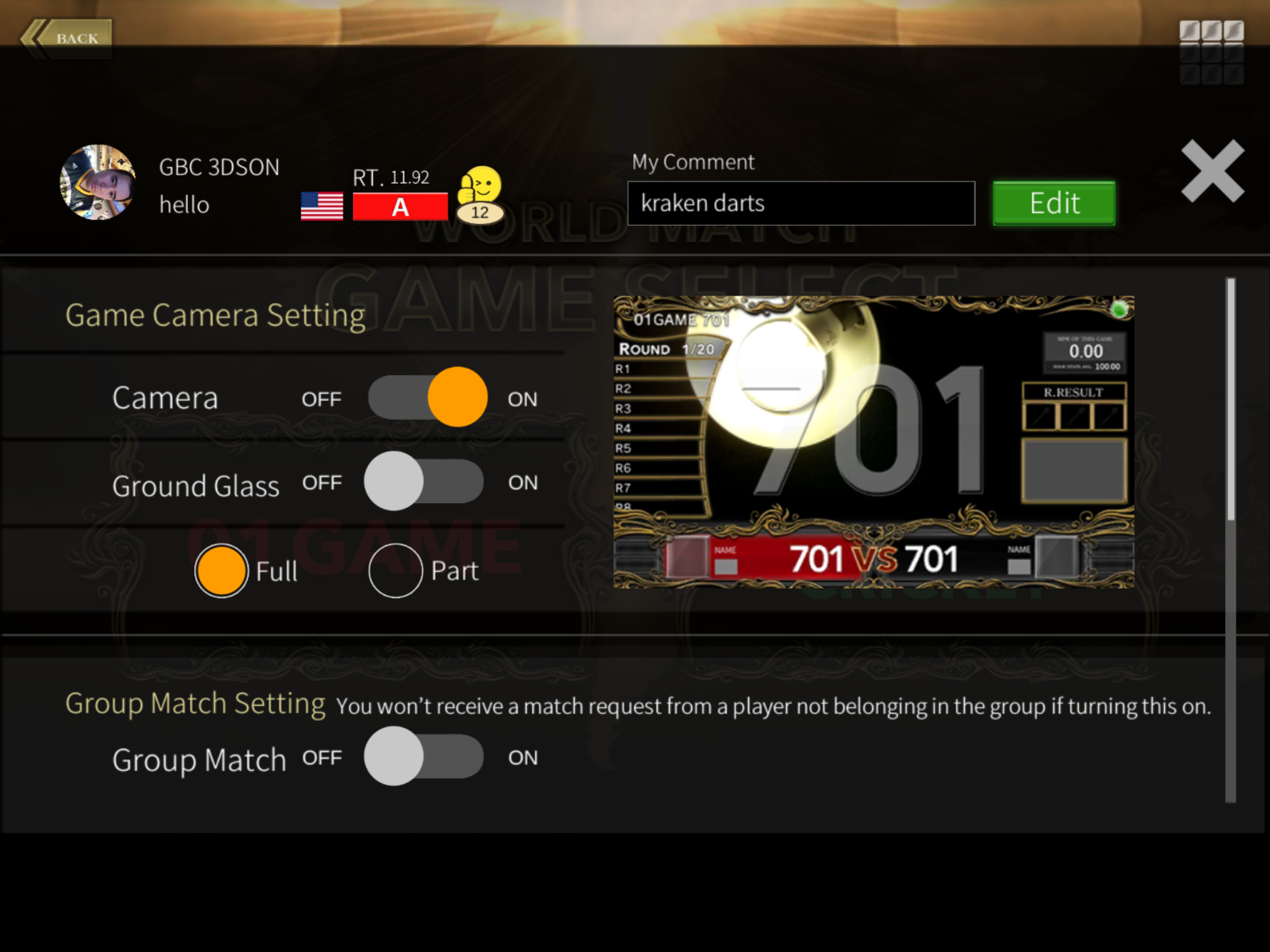Click the settings panel scrollbar
The image size is (1270, 952).
click(x=1230, y=539)
